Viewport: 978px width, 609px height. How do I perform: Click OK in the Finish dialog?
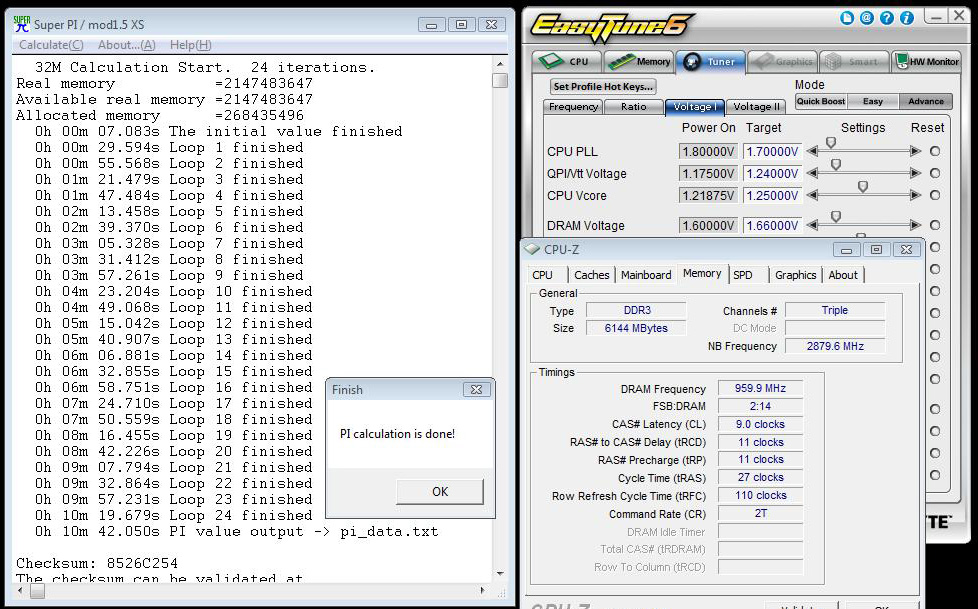click(x=440, y=492)
